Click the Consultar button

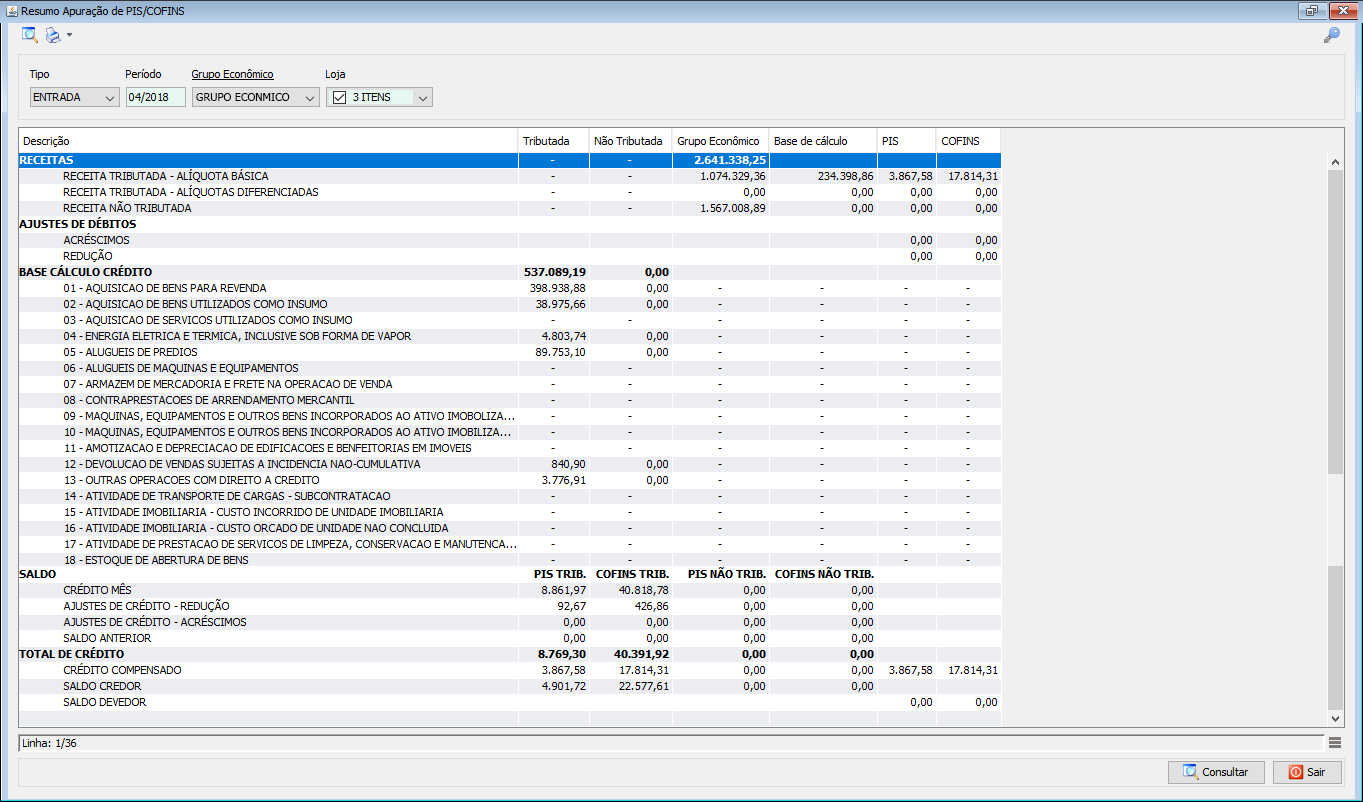(x=1216, y=772)
